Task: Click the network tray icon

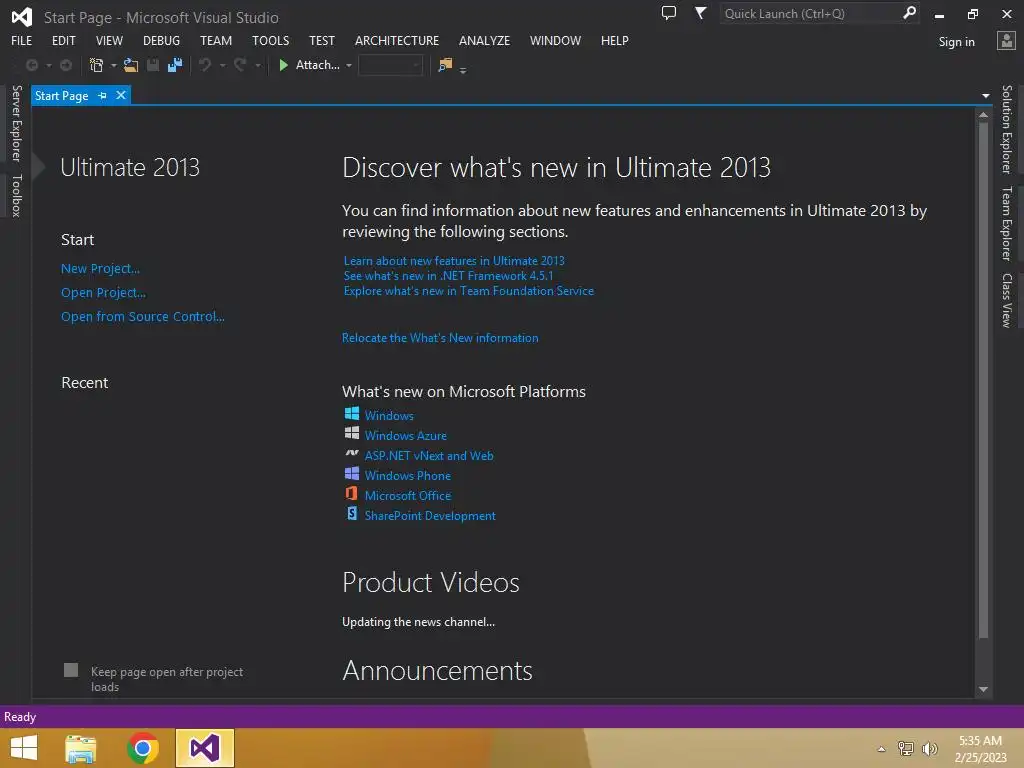Action: (x=906, y=748)
